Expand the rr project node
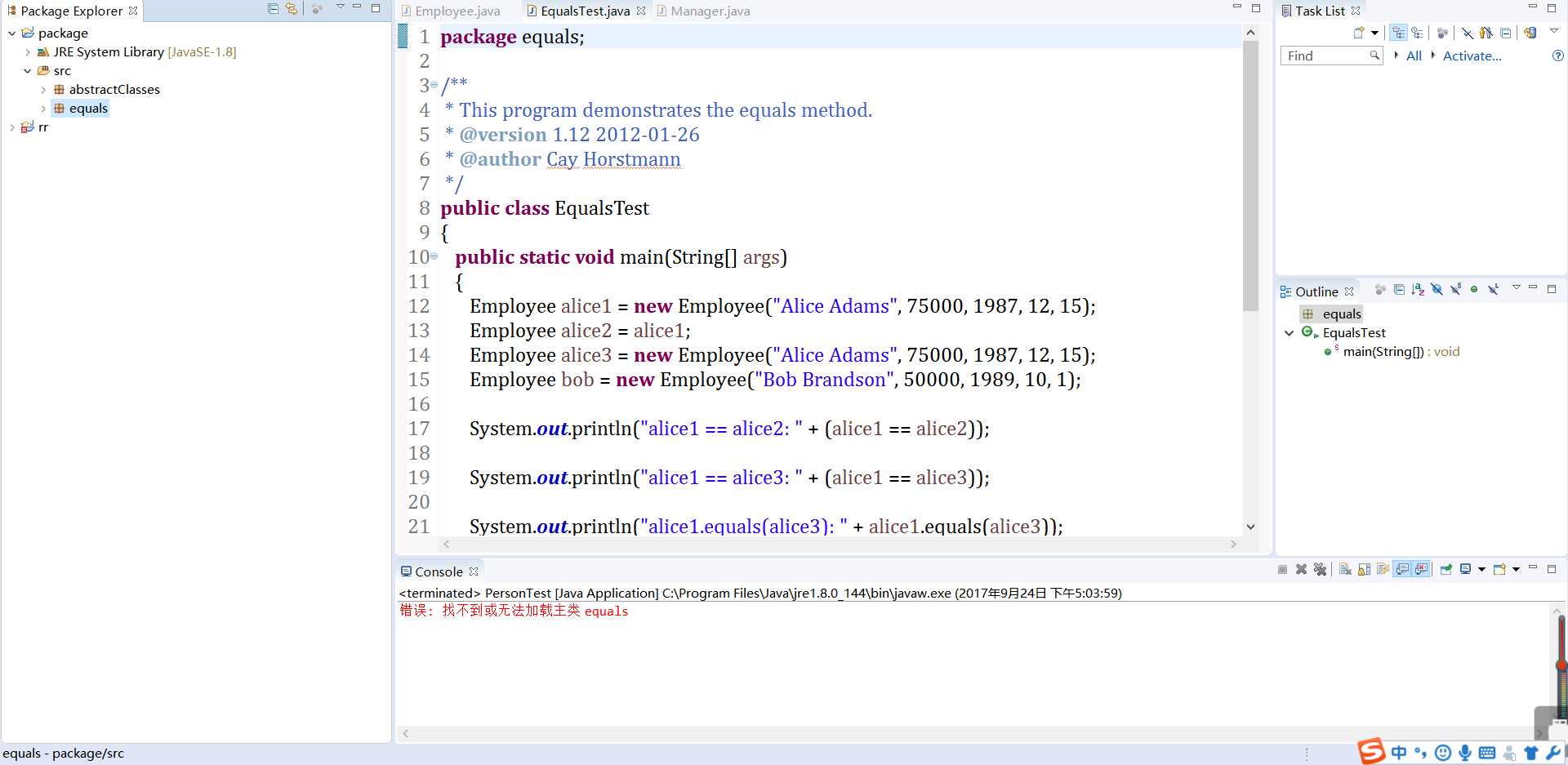1568x765 pixels. coord(11,127)
